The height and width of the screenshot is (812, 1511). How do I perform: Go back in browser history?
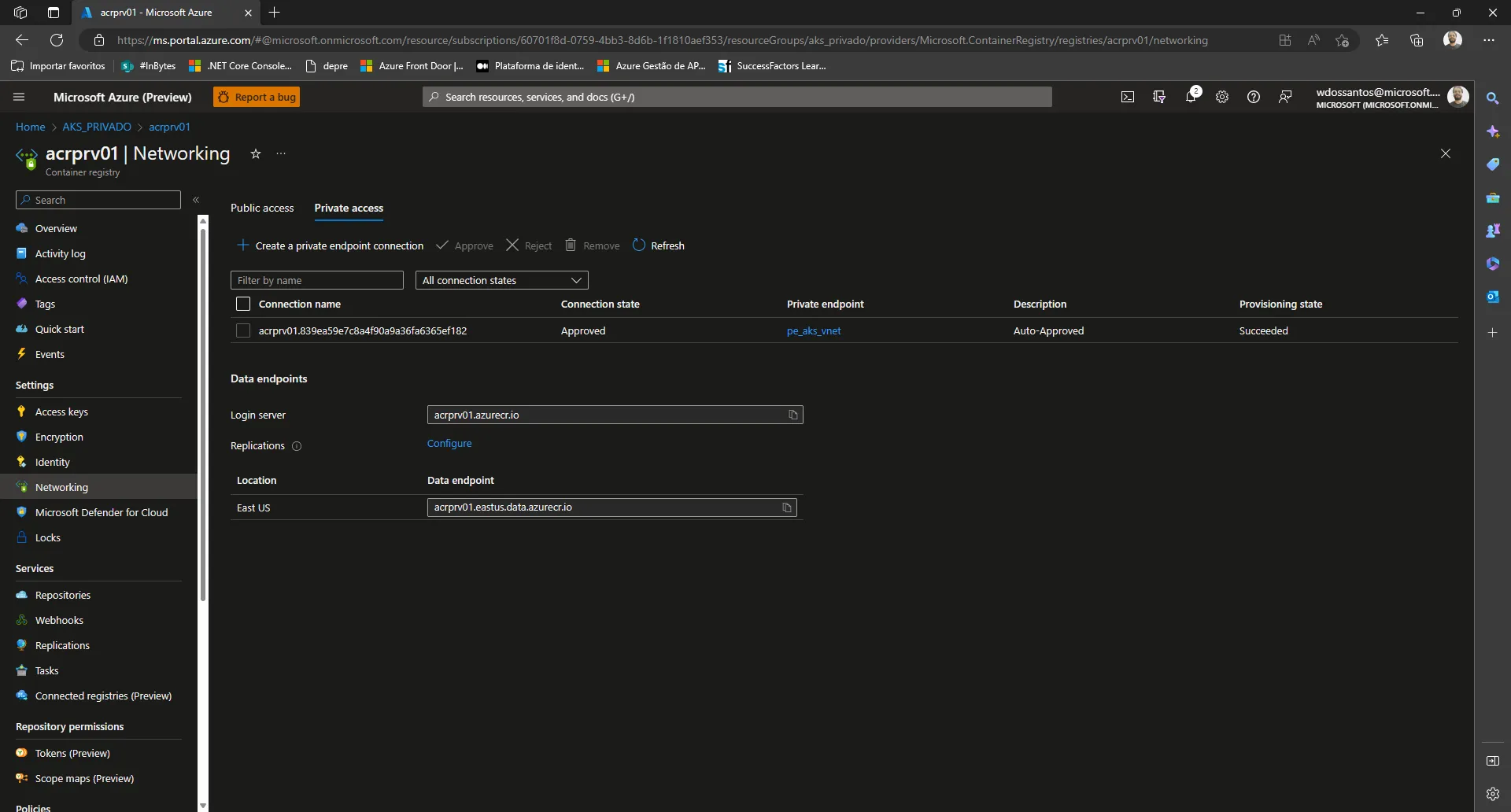pyautogui.click(x=22, y=40)
